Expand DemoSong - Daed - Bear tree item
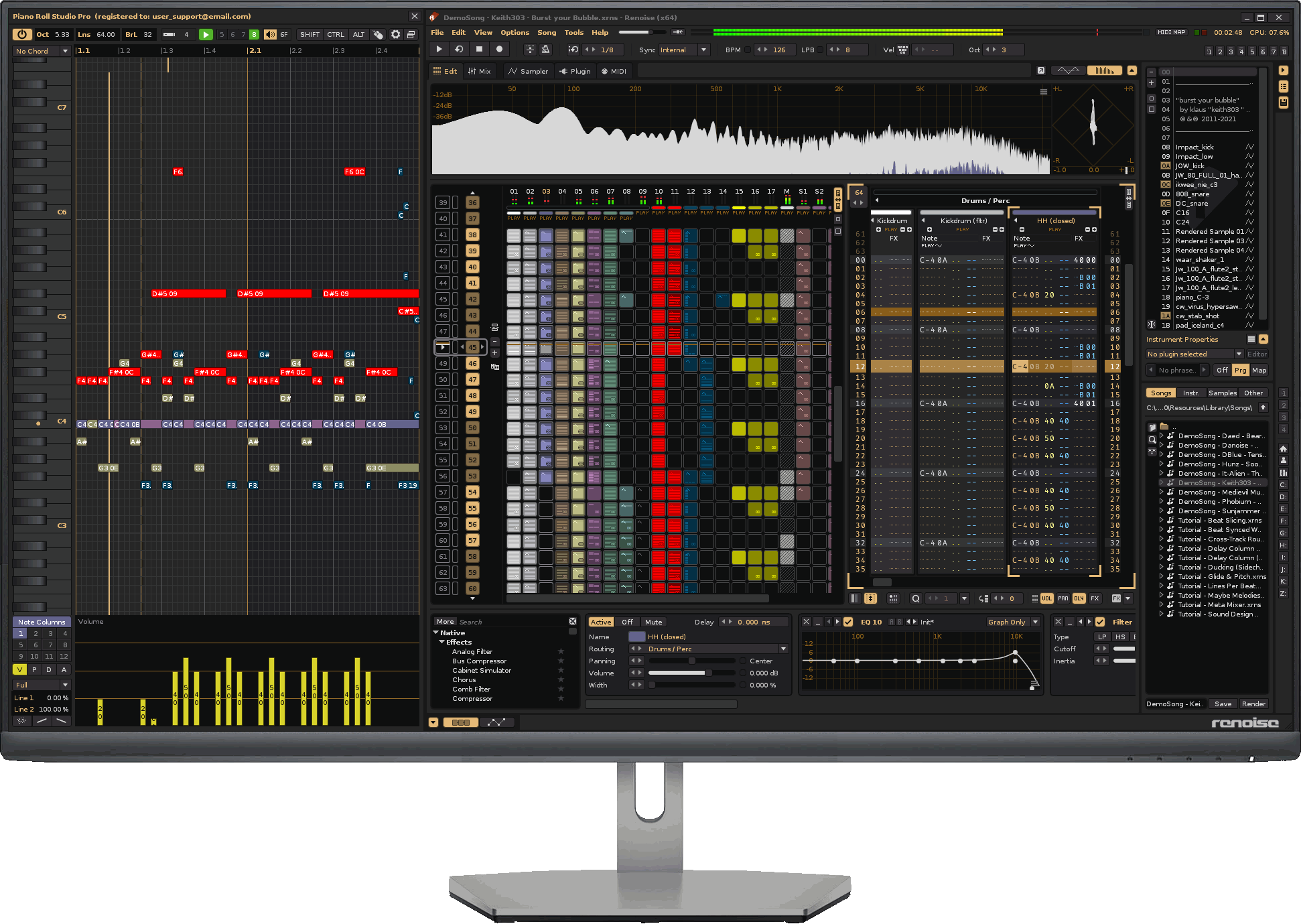Screen dimensions: 1301x924 pyautogui.click(x=1162, y=436)
